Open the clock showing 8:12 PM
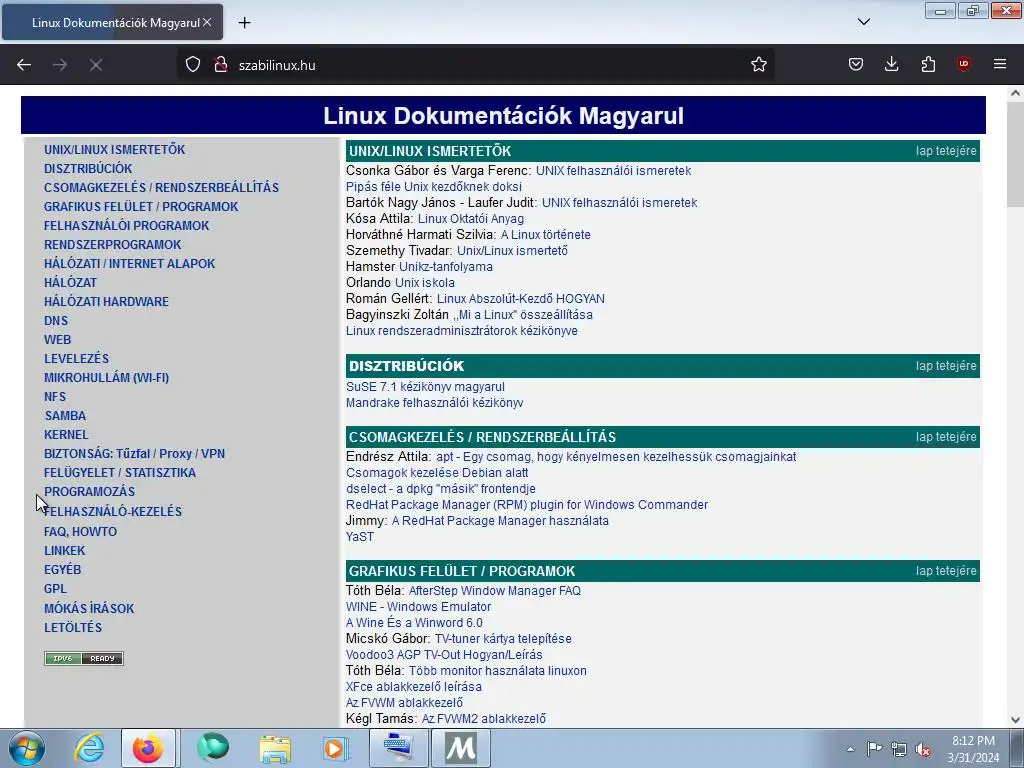 tap(973, 749)
